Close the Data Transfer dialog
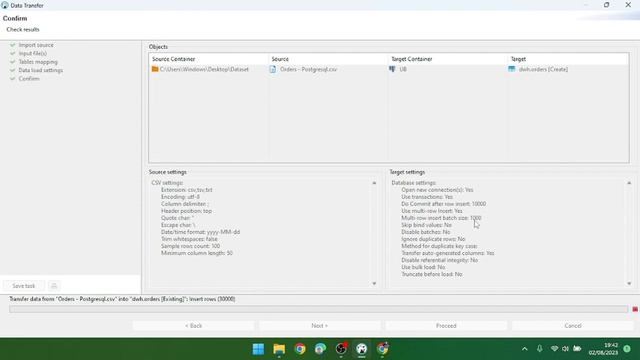 (x=628, y=5)
